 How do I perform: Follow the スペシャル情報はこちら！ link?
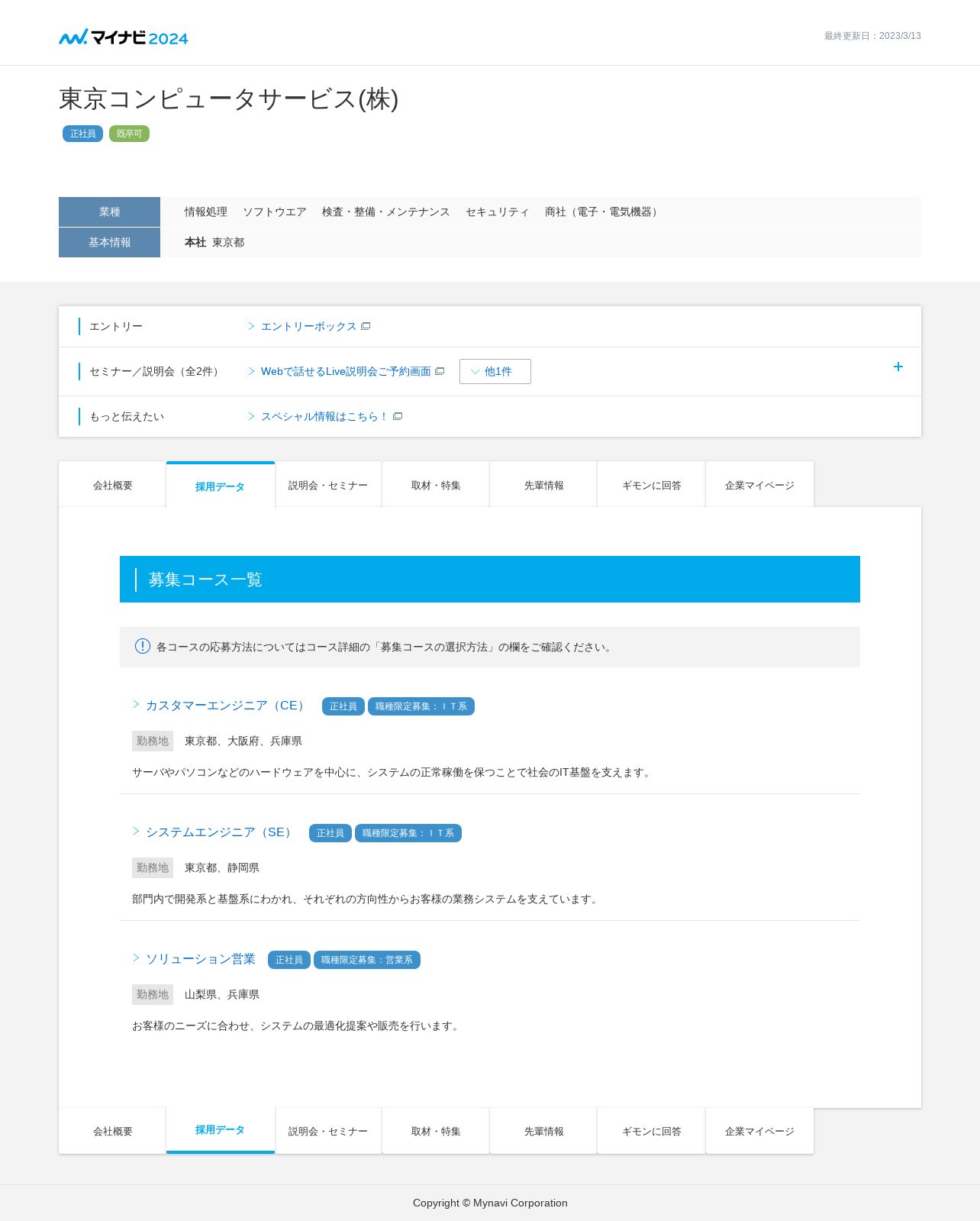point(324,416)
